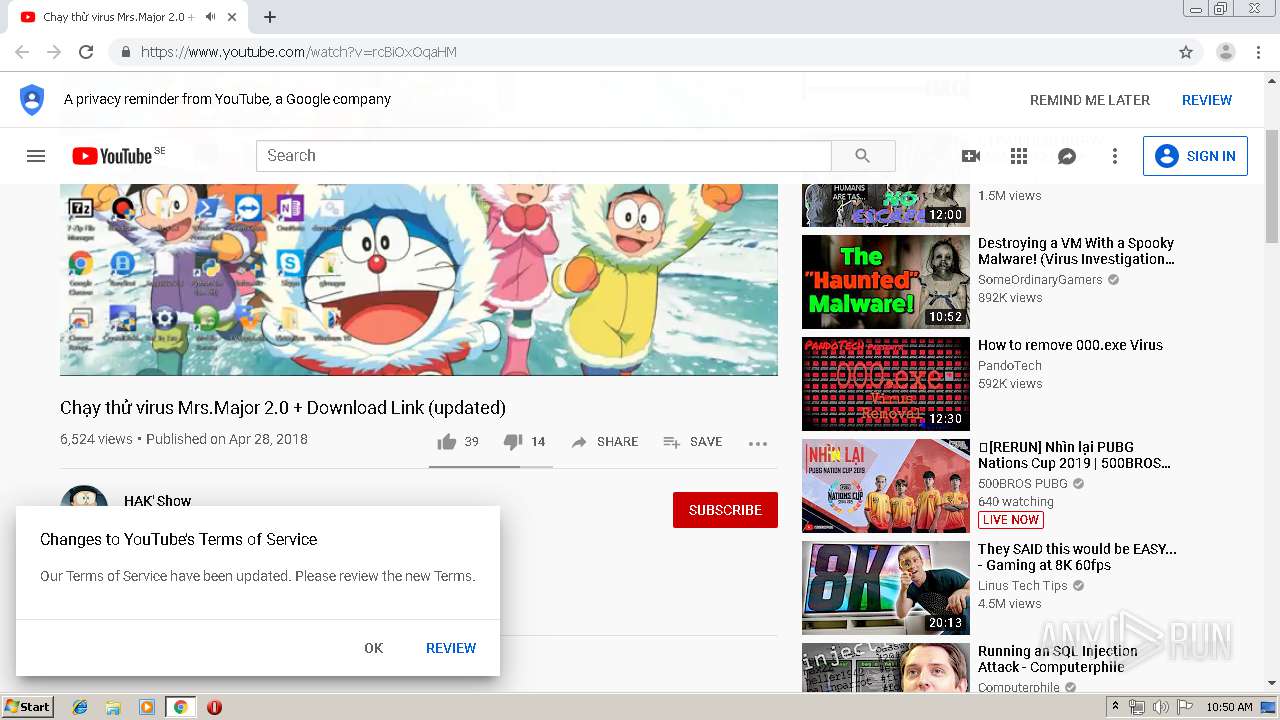Screen dimensions: 1280x720
Task: Open Running an SQL Injection Attack title
Action: pyautogui.click(x=1057, y=659)
